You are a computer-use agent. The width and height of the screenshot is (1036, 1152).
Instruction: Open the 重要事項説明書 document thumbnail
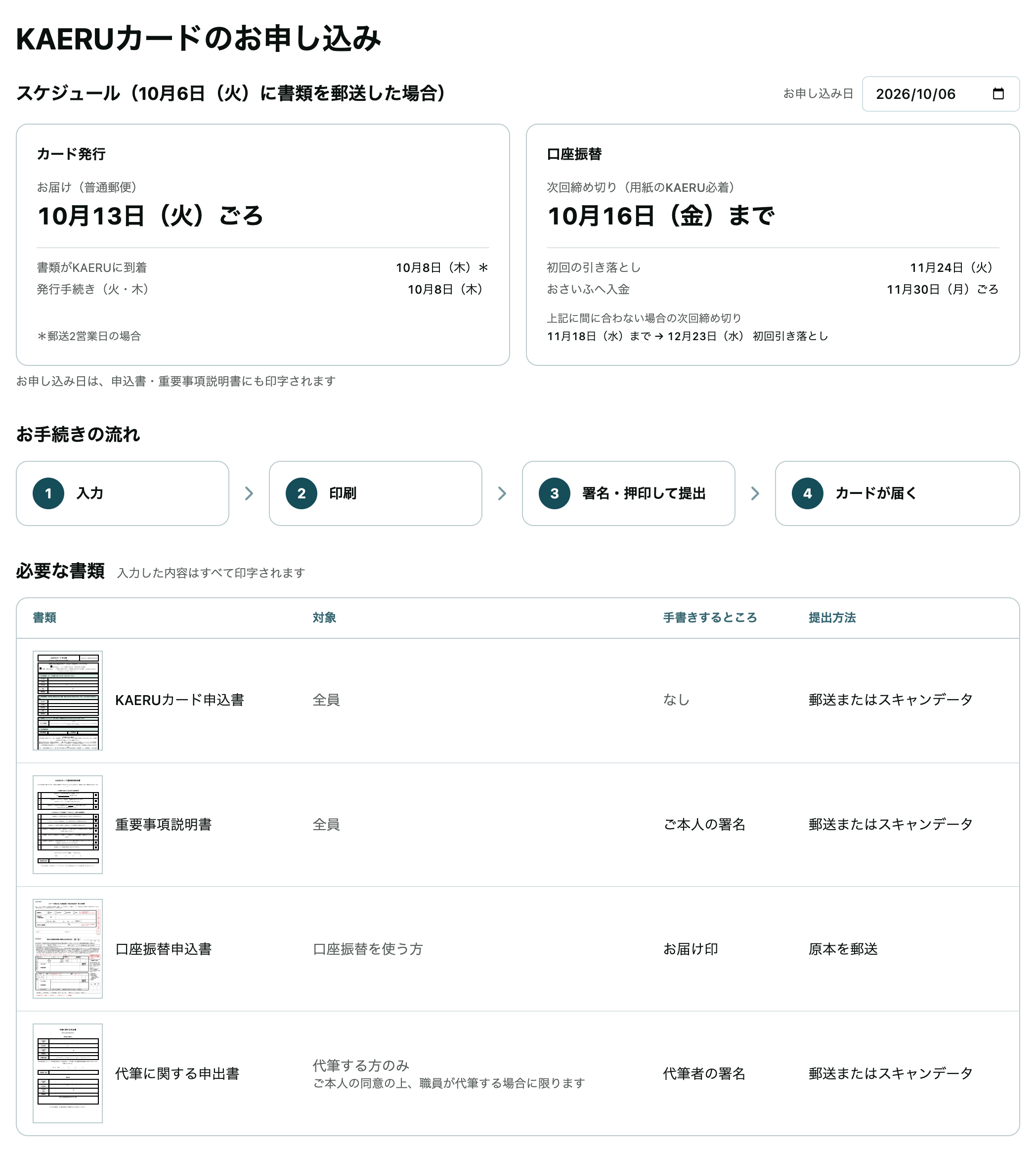tap(68, 824)
